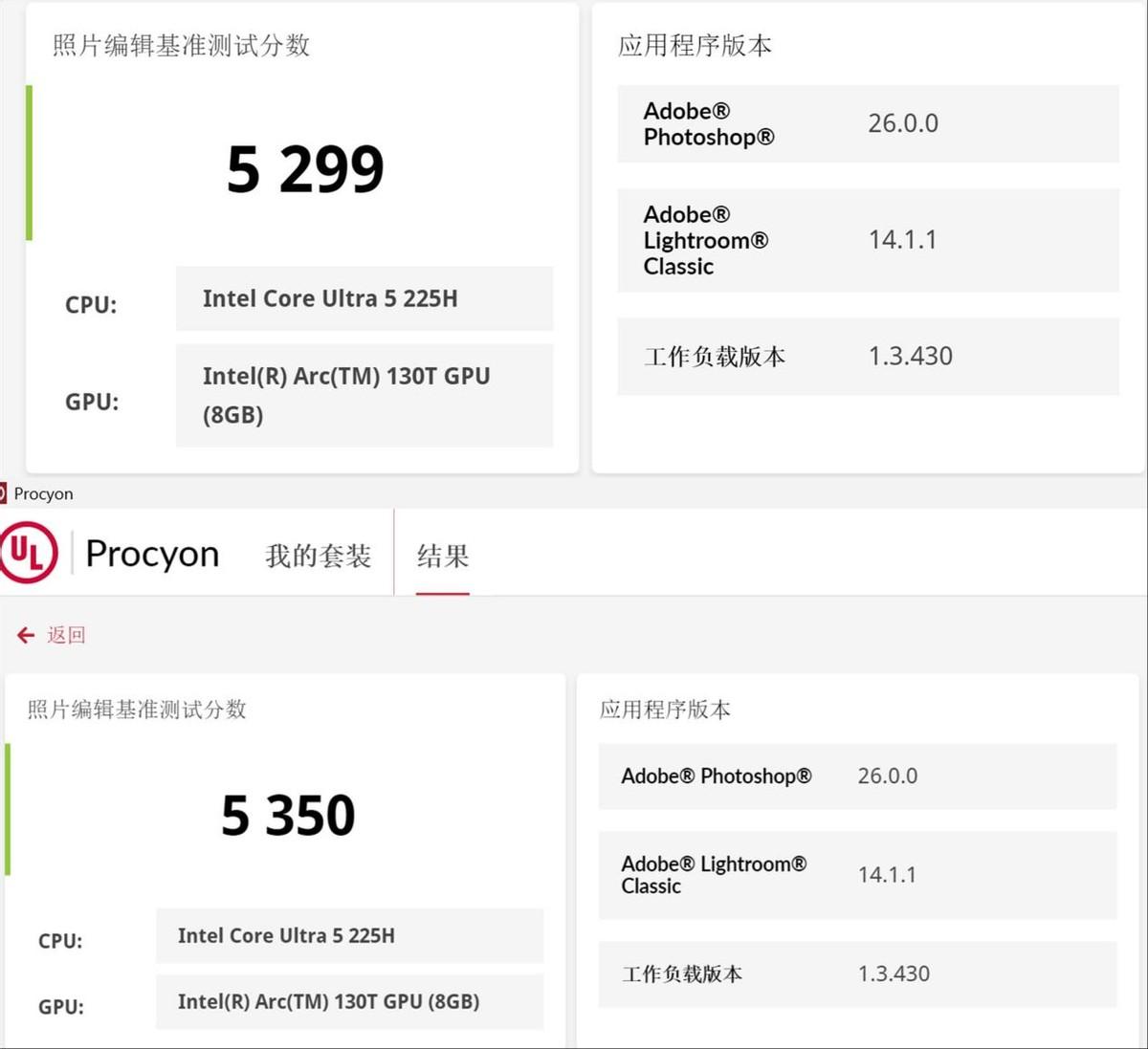Image resolution: width=1148 pixels, height=1049 pixels.
Task: Click the back arrow icon
Action: 26,635
